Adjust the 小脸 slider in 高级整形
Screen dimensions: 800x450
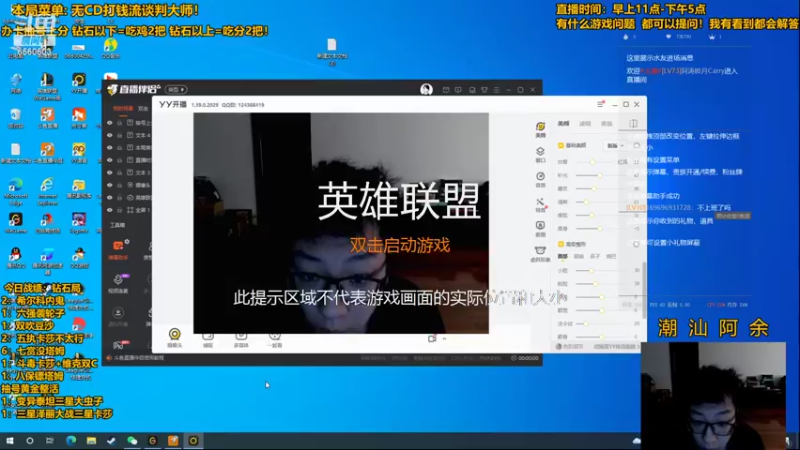(601, 270)
